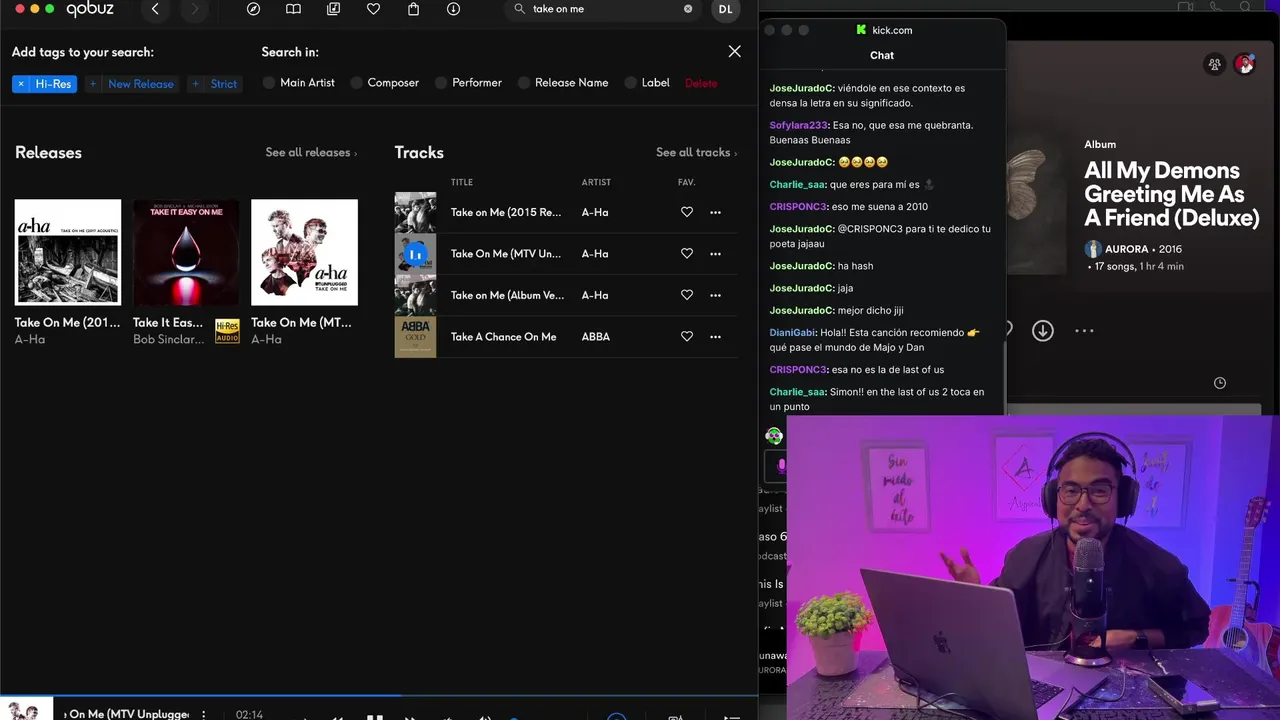Viewport: 1280px width, 720px height.
Task: Open the Magazine book icon in Qobuz toolbar
Action: [293, 9]
